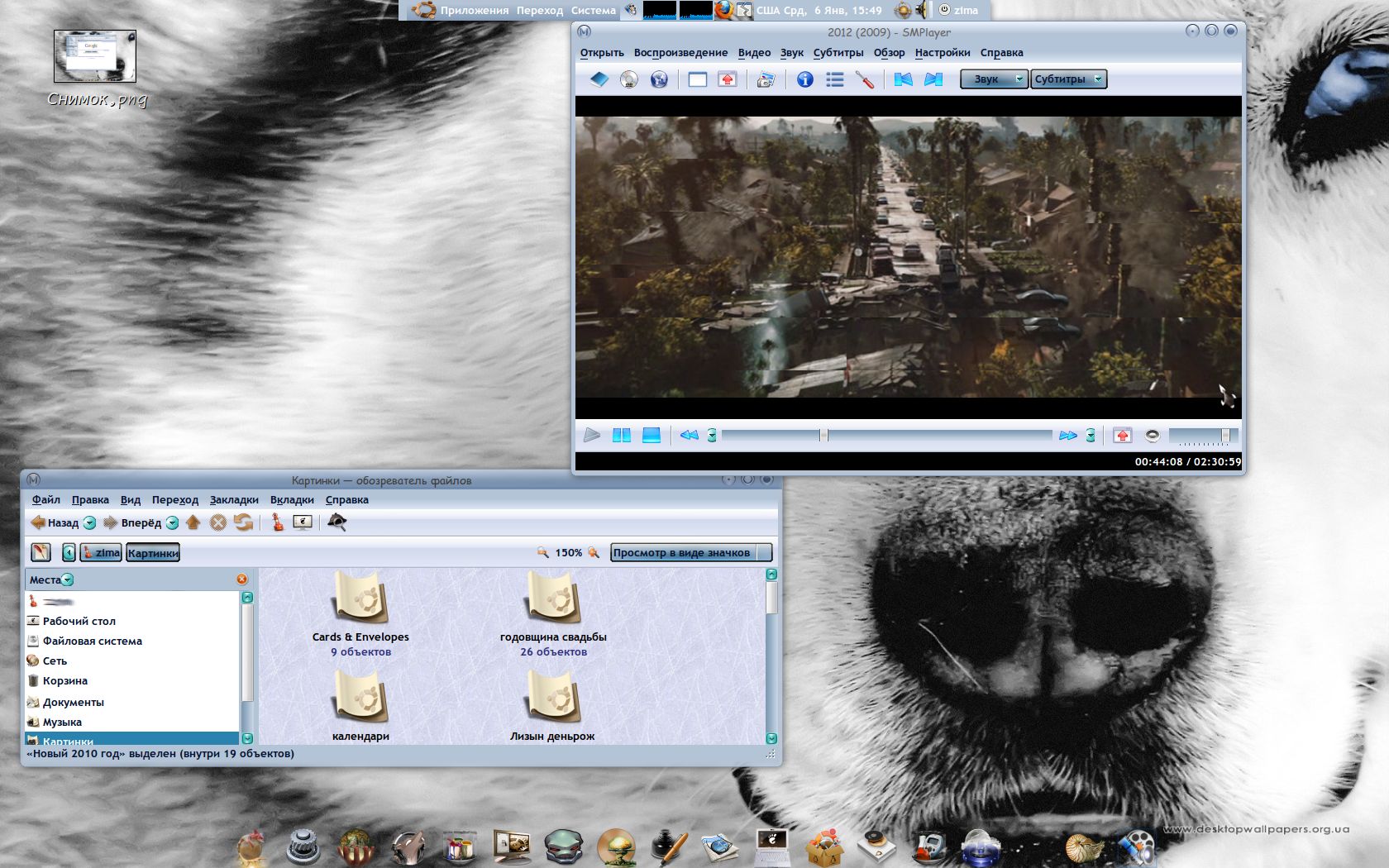Toggle text location entry pencil icon
This screenshot has width=1389, height=868.
pos(41,552)
